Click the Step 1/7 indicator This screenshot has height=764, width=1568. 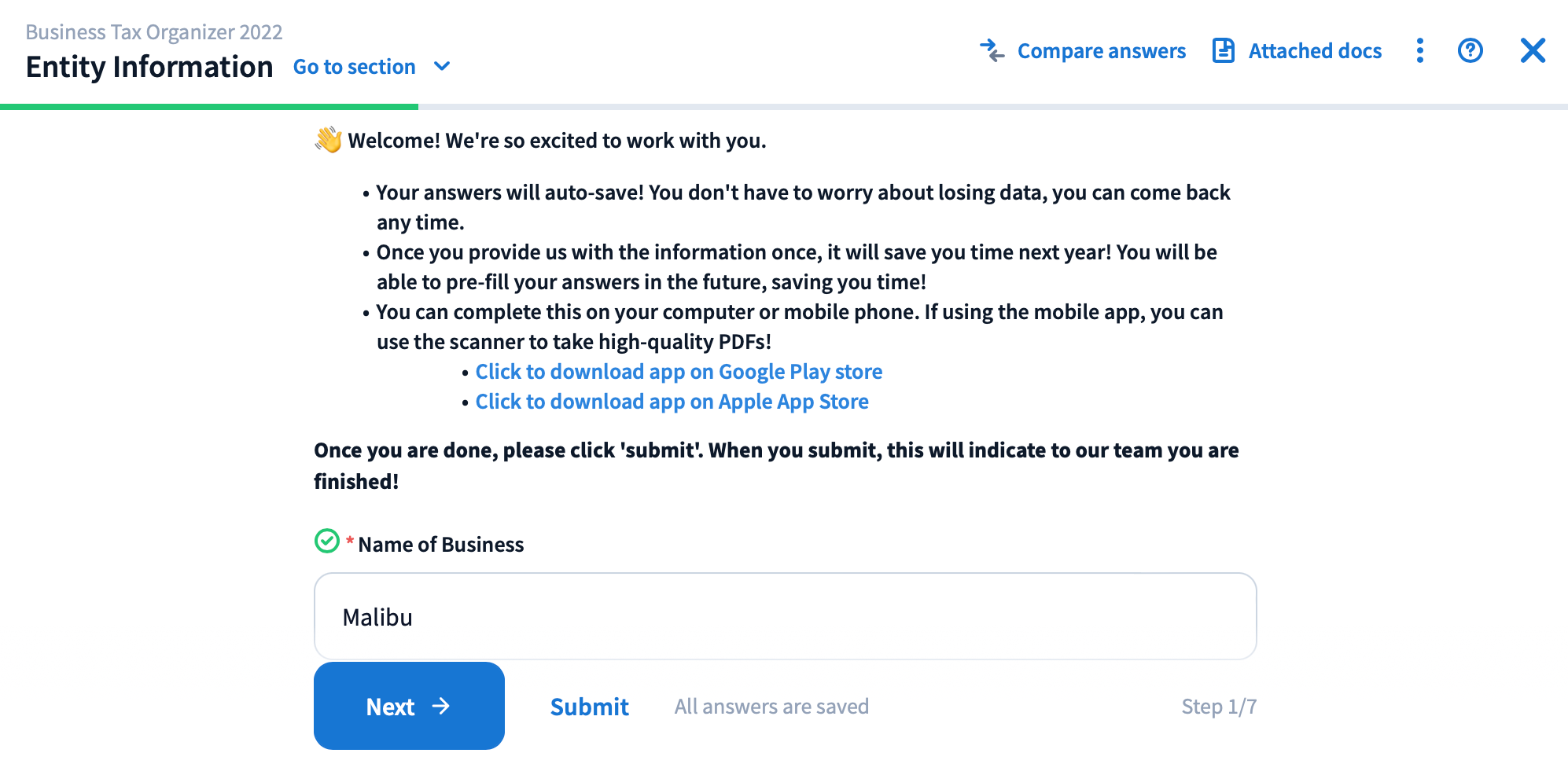click(1218, 707)
